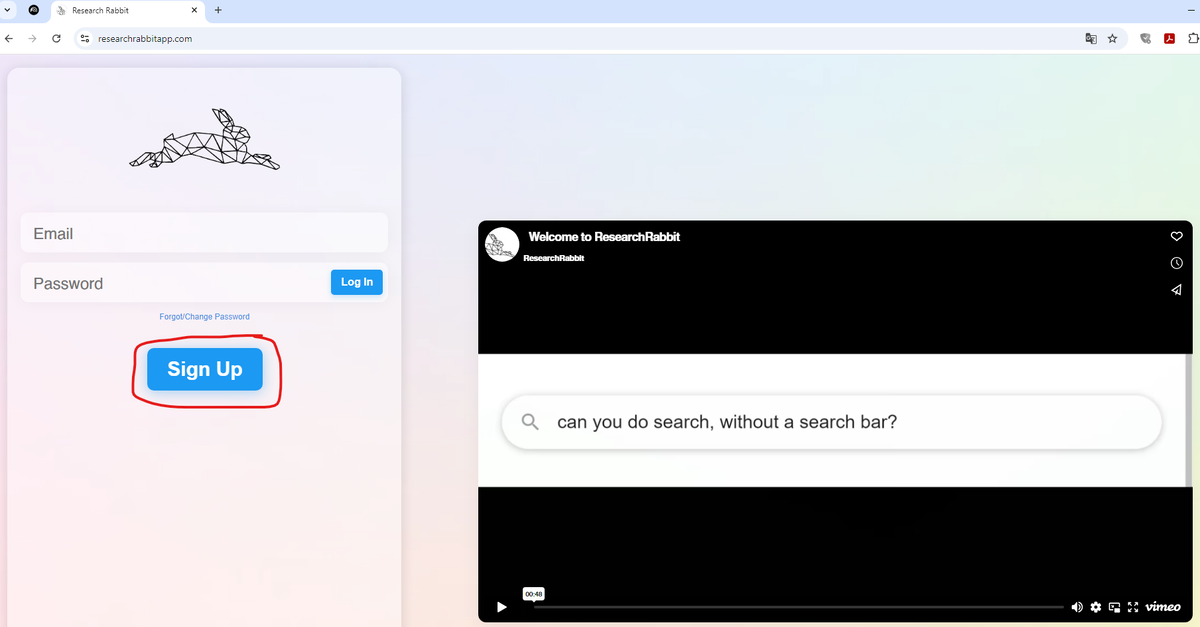1200x627 pixels.
Task: Enable picture-in-picture for the video
Action: pyautogui.click(x=1114, y=607)
